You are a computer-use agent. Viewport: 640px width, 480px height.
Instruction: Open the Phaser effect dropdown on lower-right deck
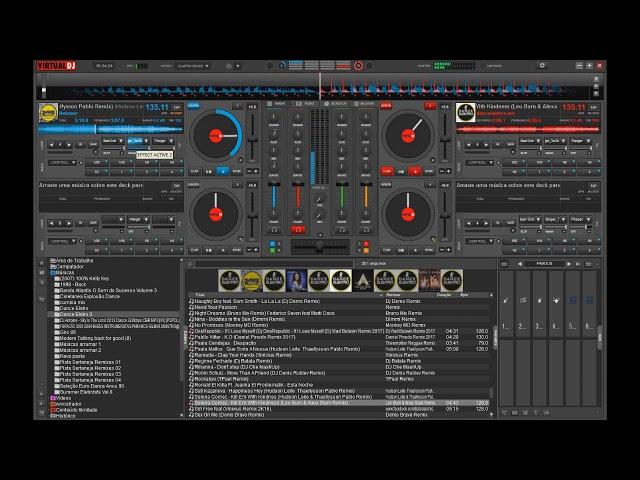tap(580, 220)
